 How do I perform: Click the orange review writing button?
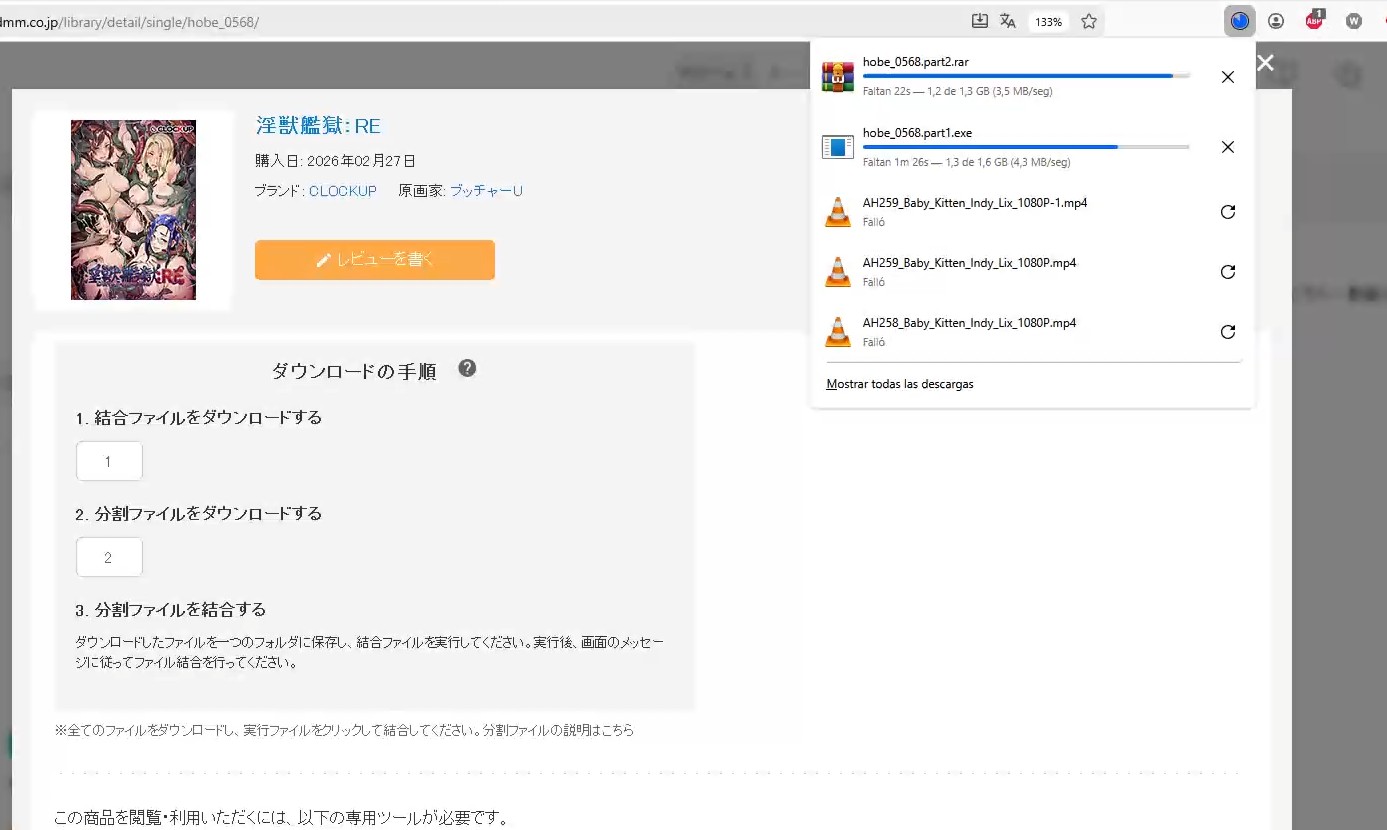coord(375,260)
